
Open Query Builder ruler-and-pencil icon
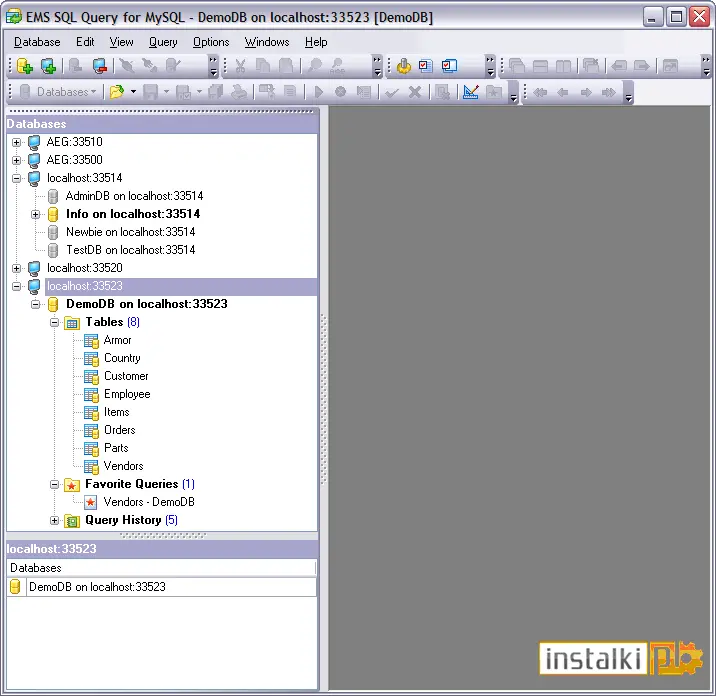tap(471, 92)
